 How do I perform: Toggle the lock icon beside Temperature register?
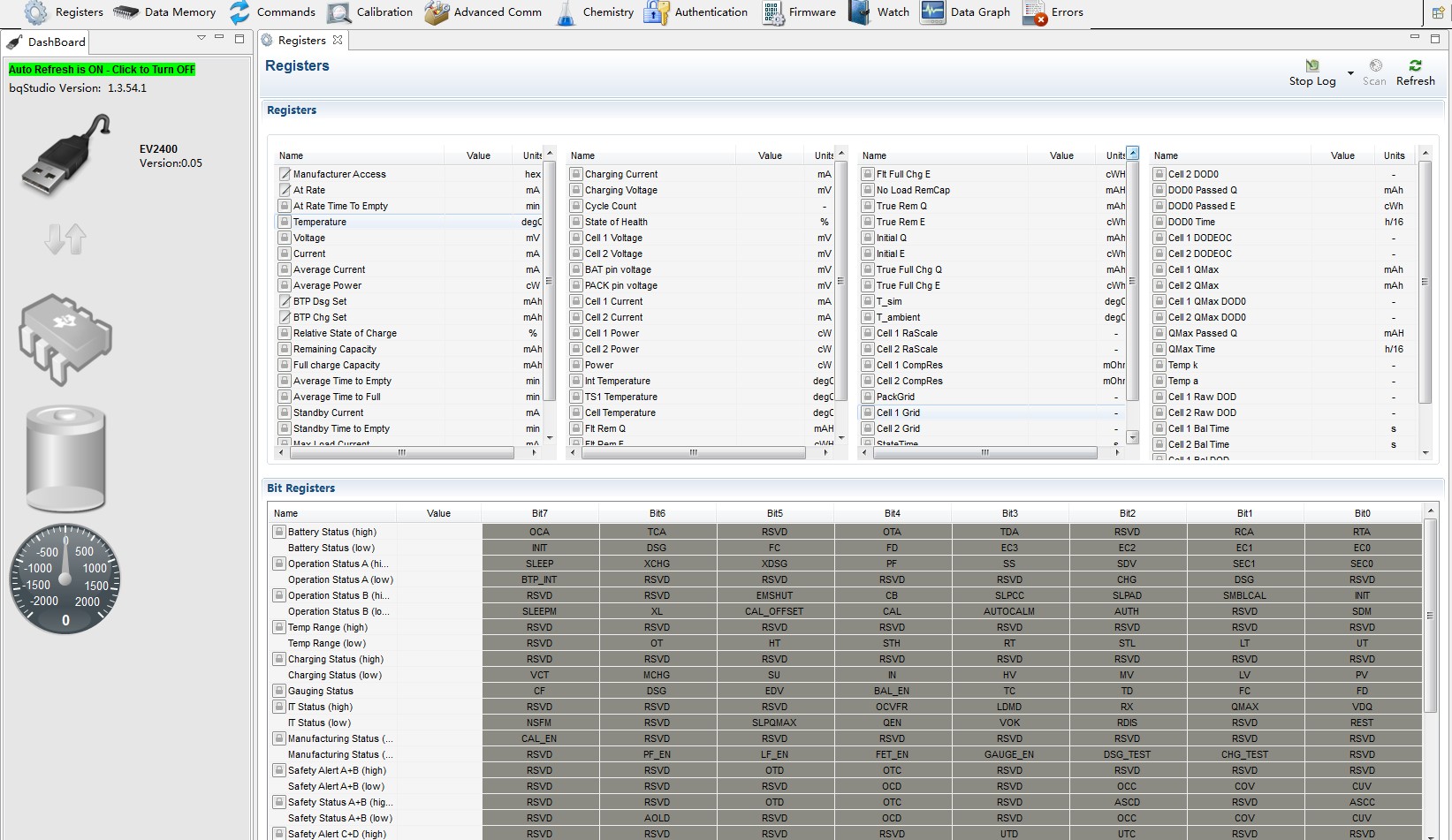point(285,223)
